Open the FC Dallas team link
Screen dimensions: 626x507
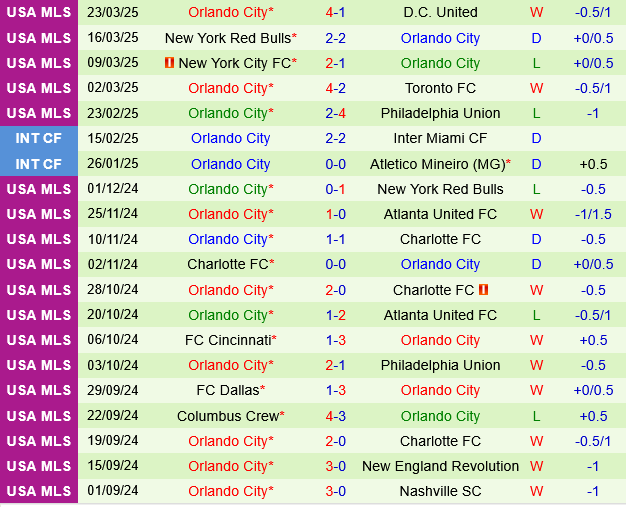228,390
